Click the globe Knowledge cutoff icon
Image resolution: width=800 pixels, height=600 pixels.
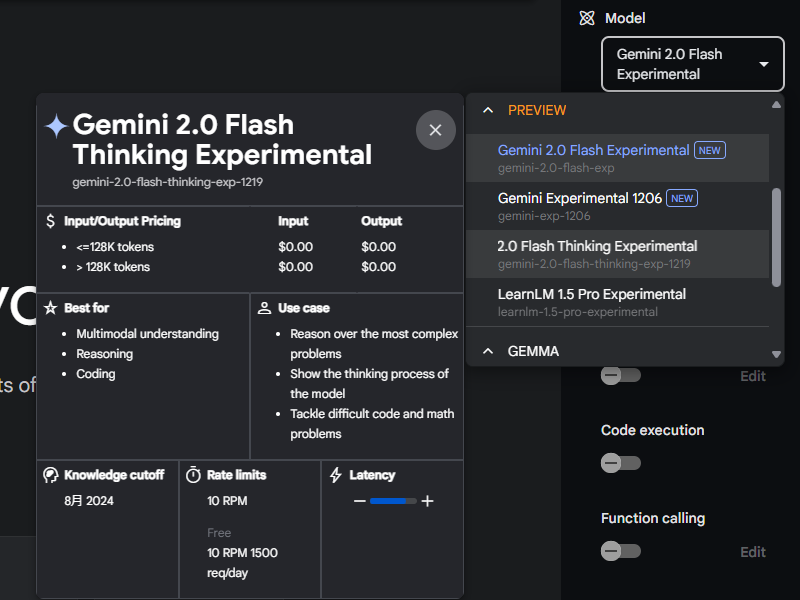tap(51, 475)
